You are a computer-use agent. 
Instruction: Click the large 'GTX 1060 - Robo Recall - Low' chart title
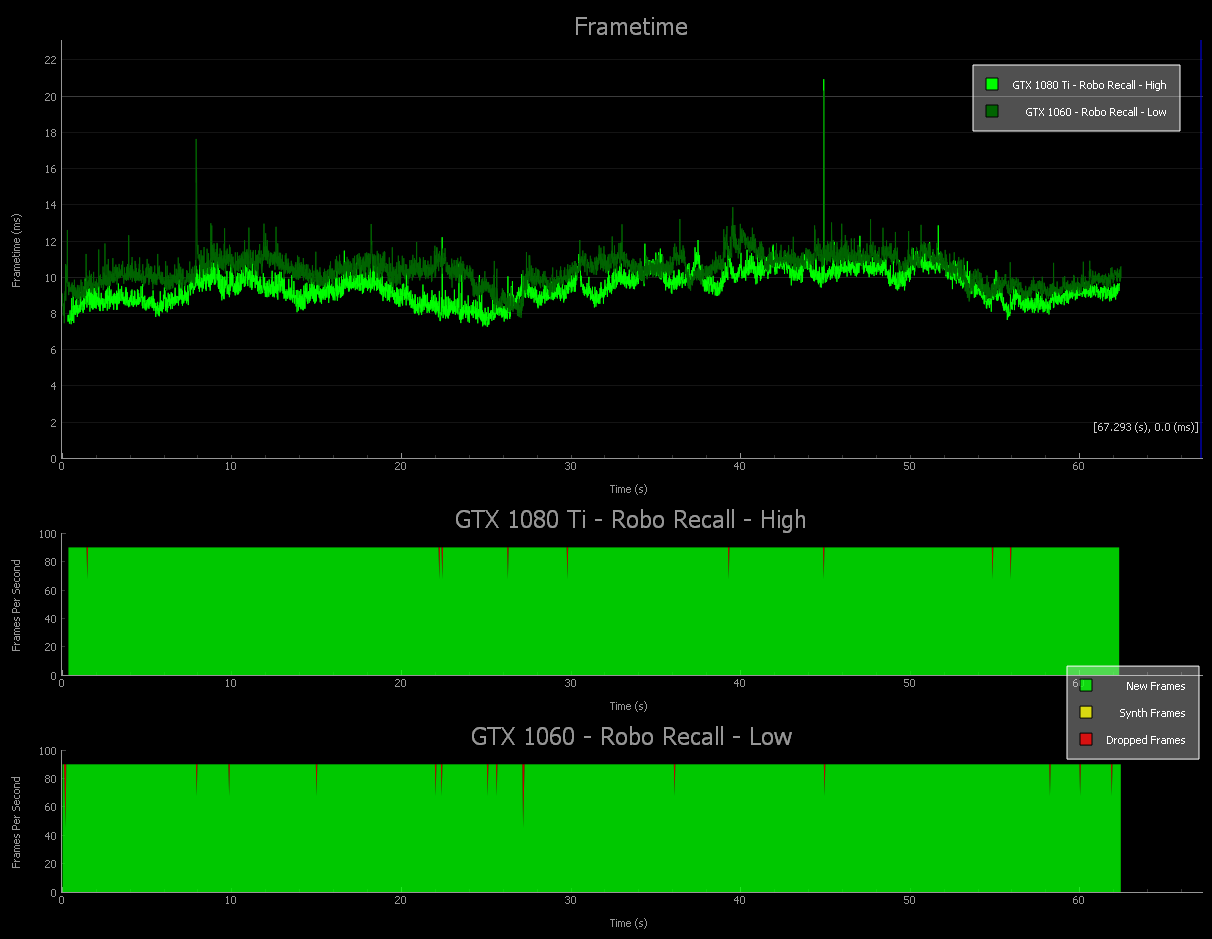click(x=631, y=737)
